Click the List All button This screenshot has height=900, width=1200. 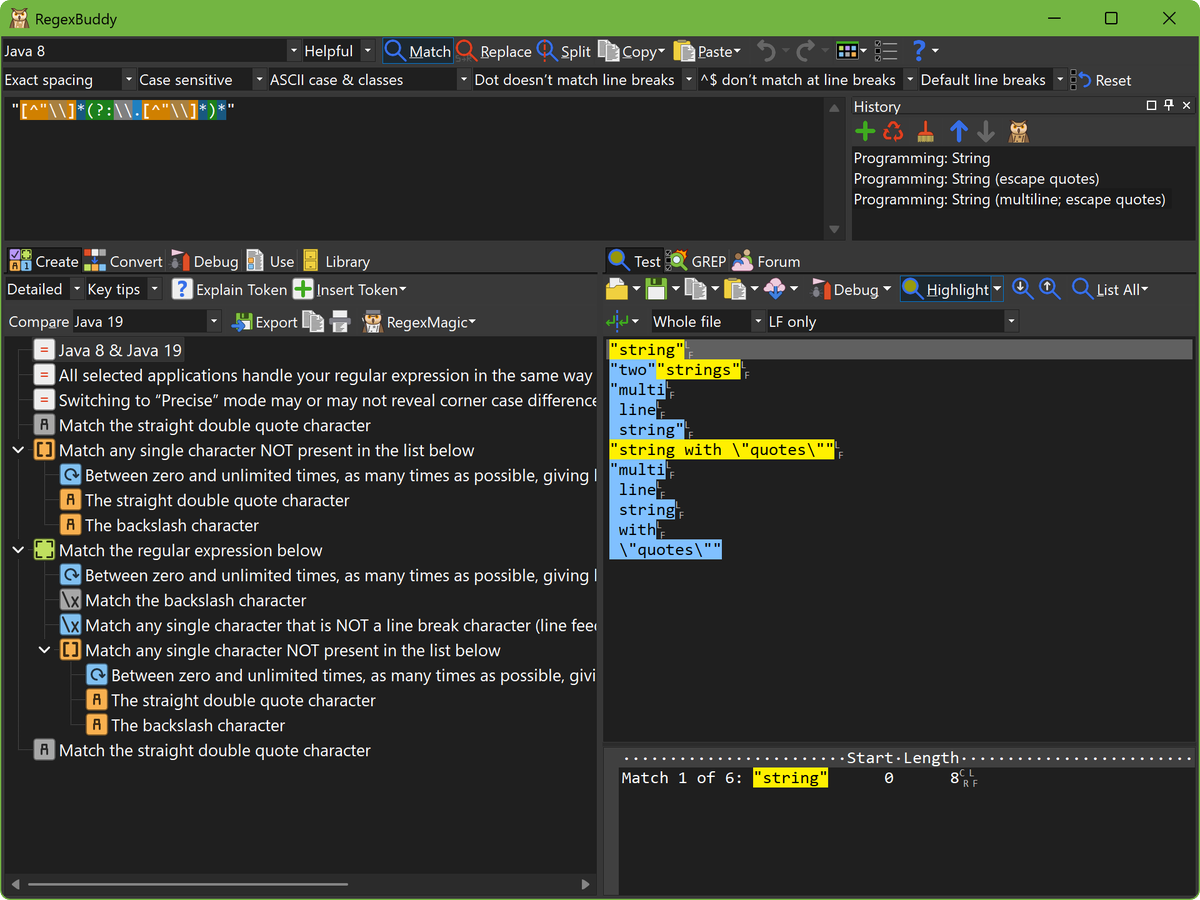(x=1110, y=290)
